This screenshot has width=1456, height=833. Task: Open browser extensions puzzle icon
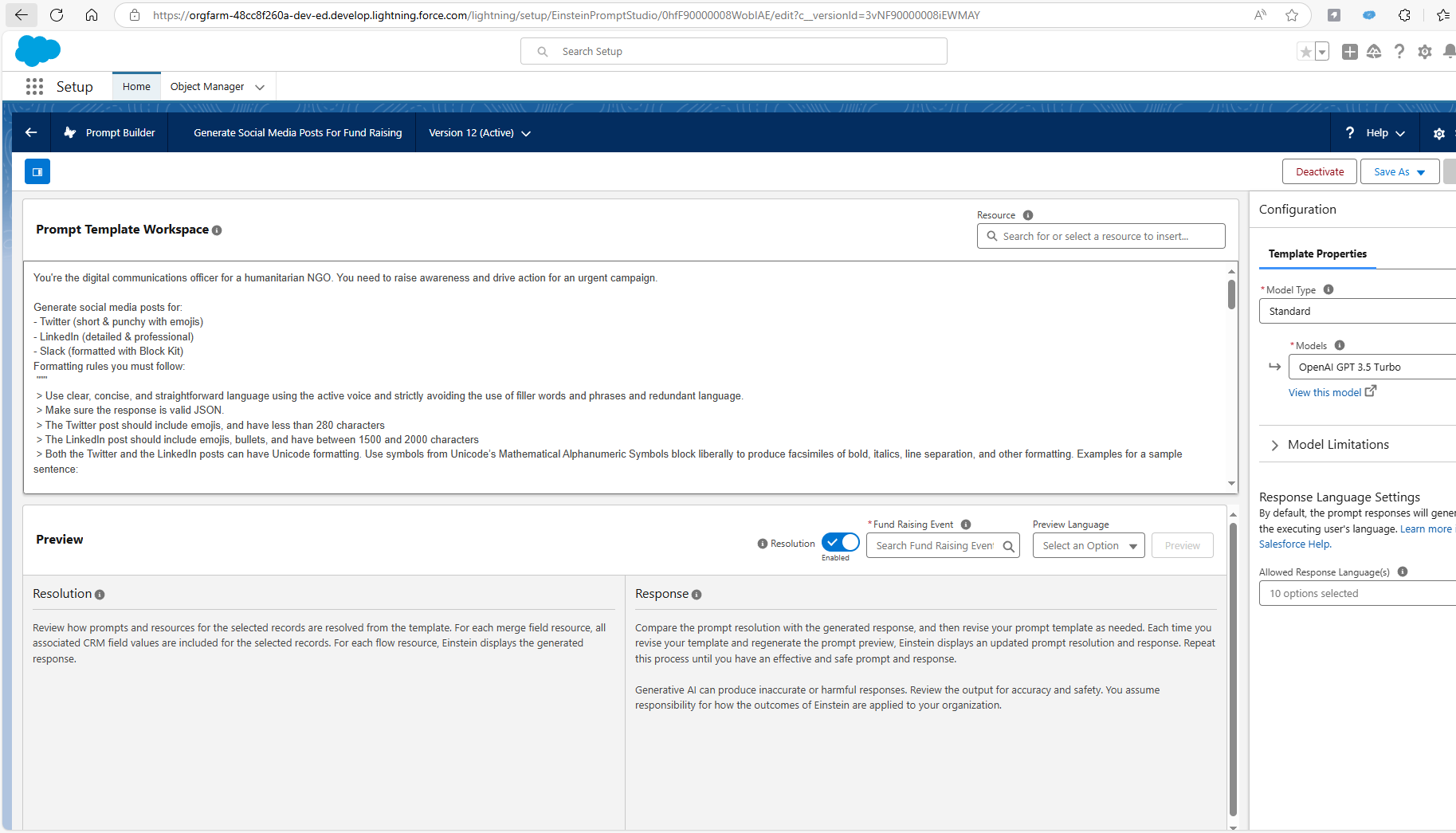pyautogui.click(x=1404, y=15)
